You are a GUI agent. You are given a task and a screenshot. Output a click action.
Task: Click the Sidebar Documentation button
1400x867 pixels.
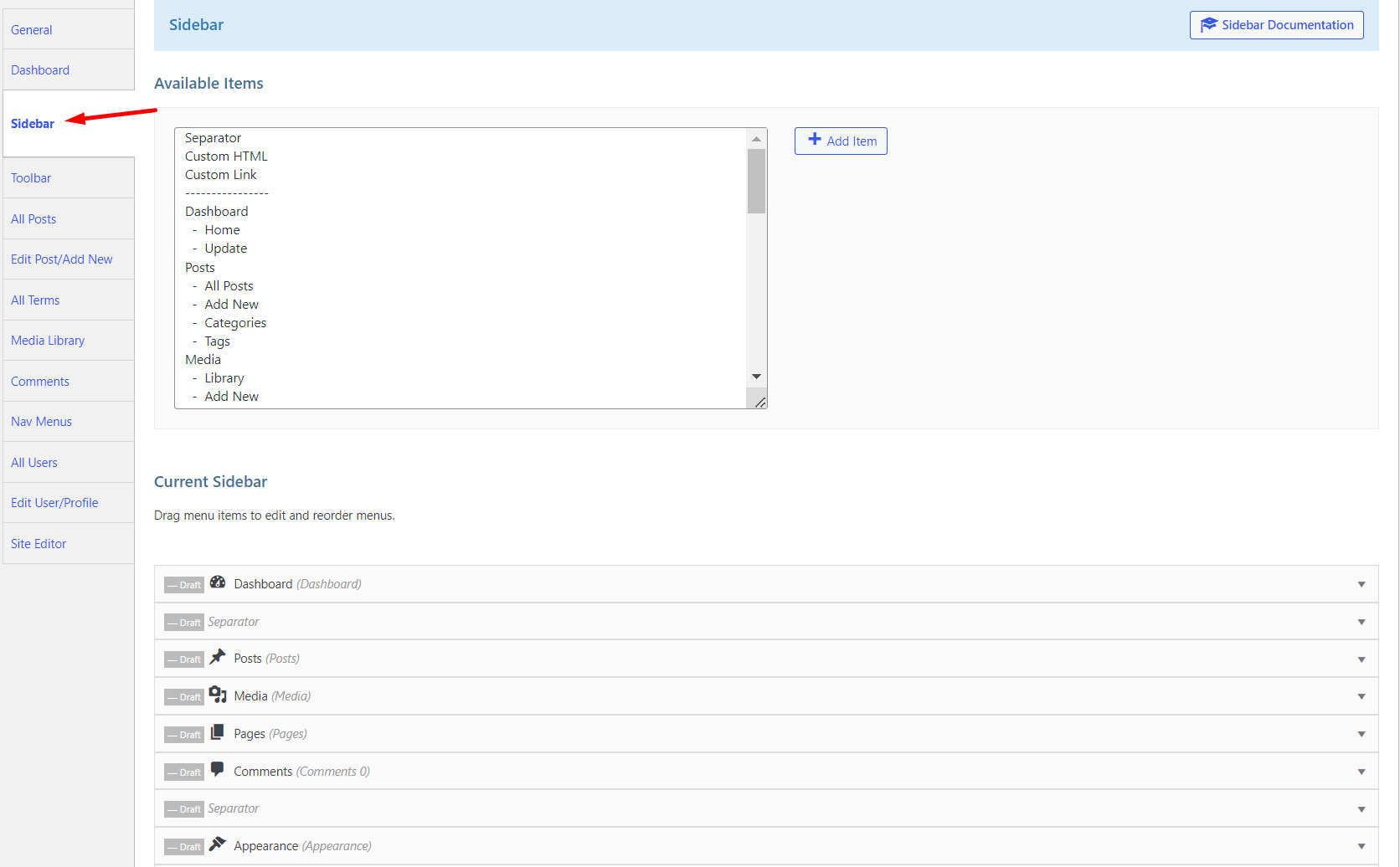coord(1276,25)
